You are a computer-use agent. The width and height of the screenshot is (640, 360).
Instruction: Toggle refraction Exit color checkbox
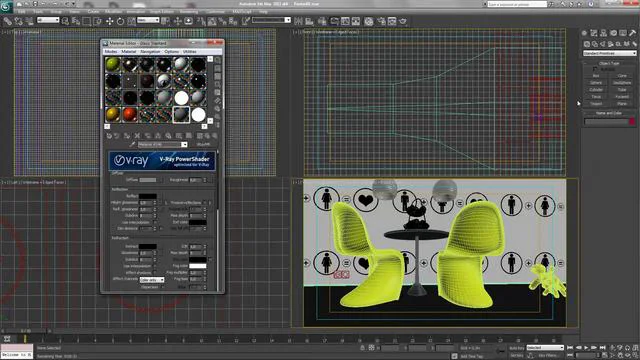[211, 259]
